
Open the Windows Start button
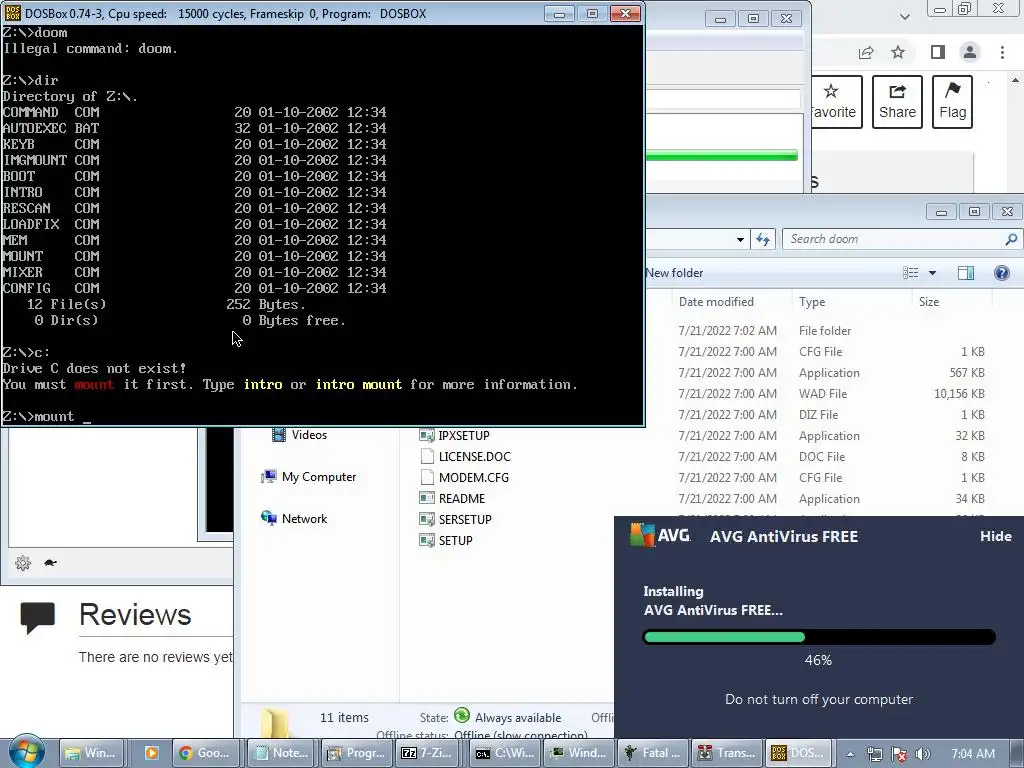coord(26,752)
